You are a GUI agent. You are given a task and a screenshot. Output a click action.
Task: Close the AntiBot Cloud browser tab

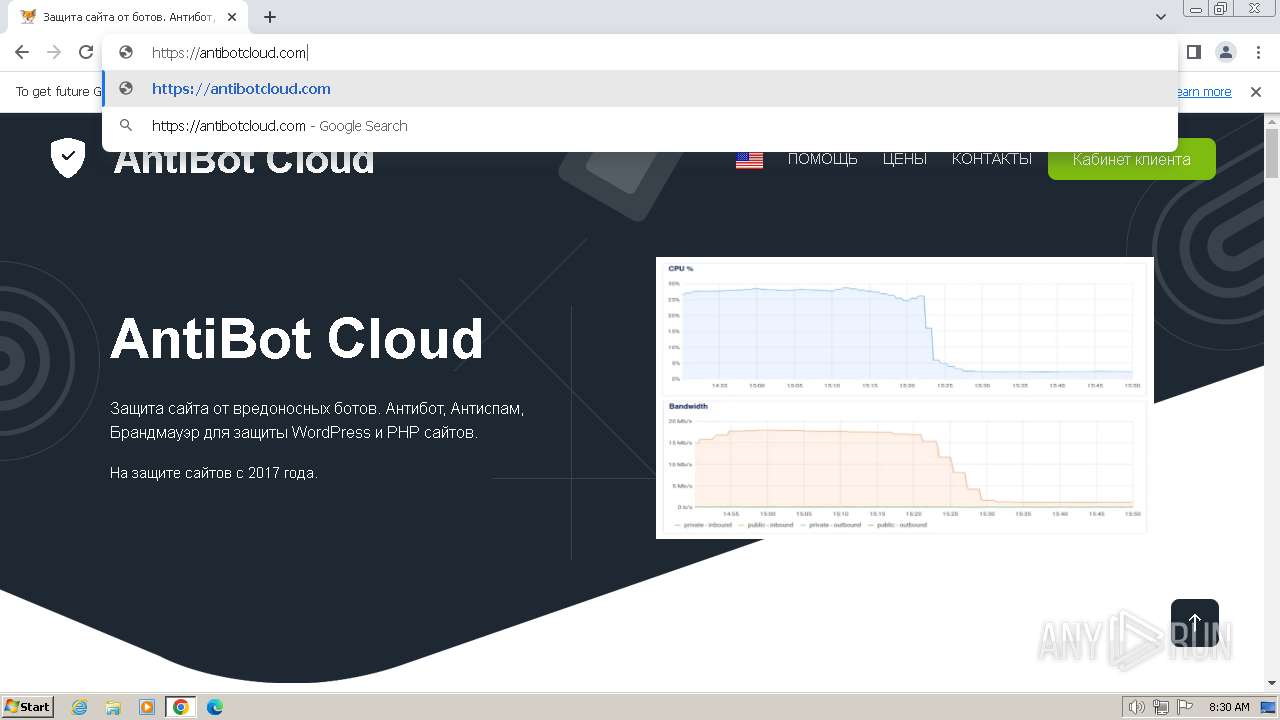232,17
